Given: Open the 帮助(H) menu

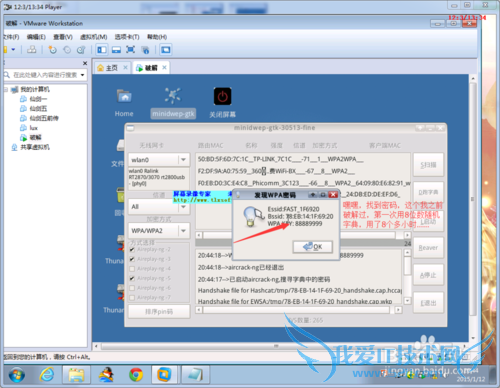Looking at the screenshot, I should 157,37.
